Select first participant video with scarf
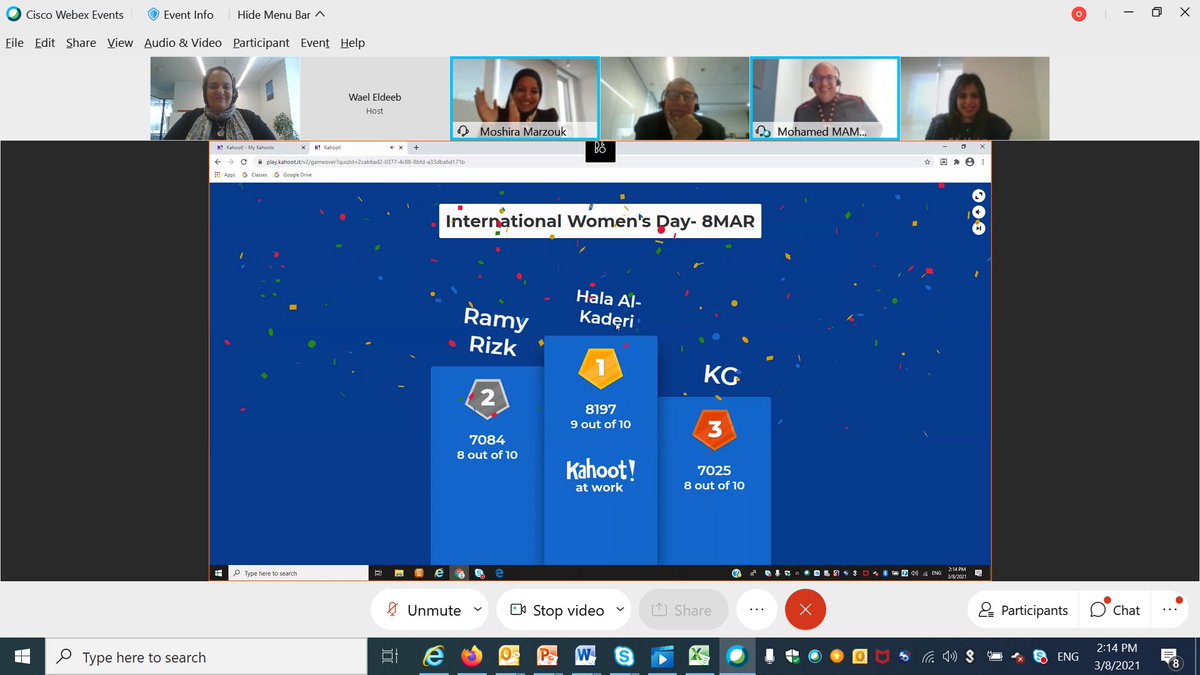1200x675 pixels. coord(224,98)
